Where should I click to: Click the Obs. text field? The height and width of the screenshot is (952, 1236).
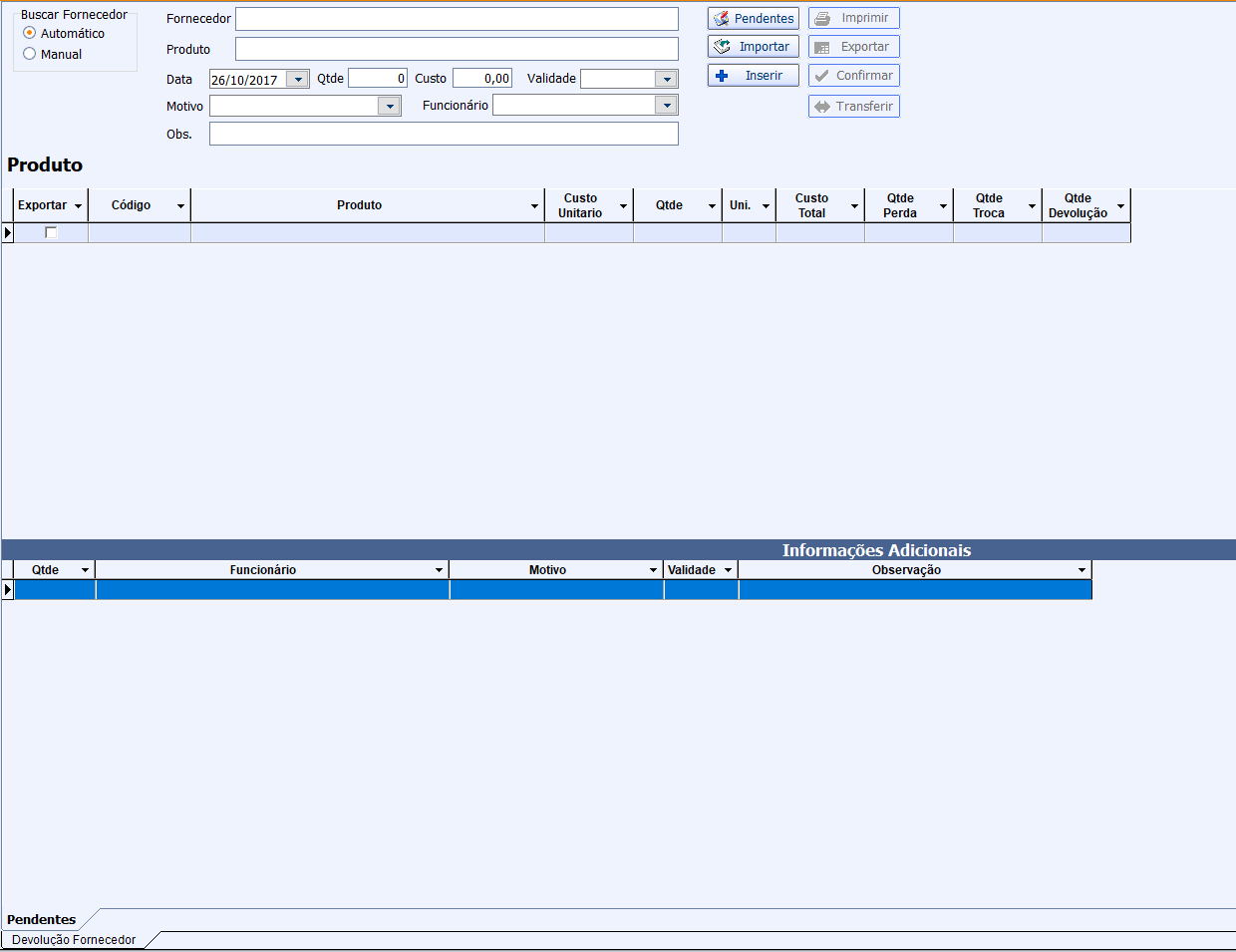[444, 134]
